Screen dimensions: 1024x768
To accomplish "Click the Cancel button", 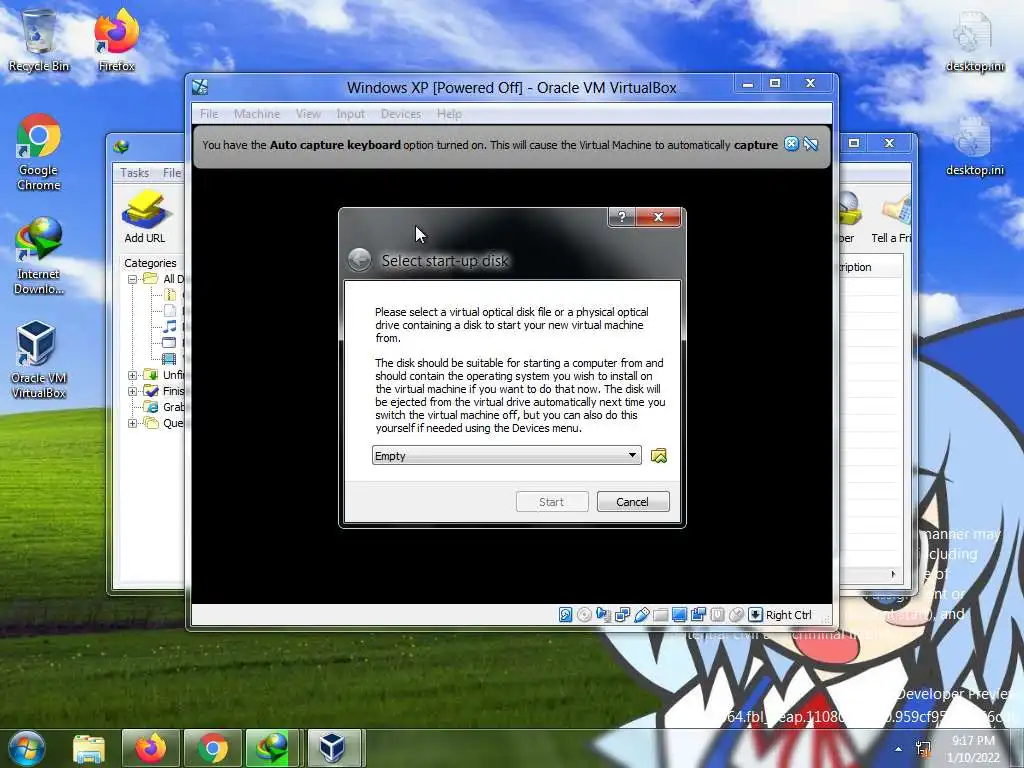I will coord(633,502).
